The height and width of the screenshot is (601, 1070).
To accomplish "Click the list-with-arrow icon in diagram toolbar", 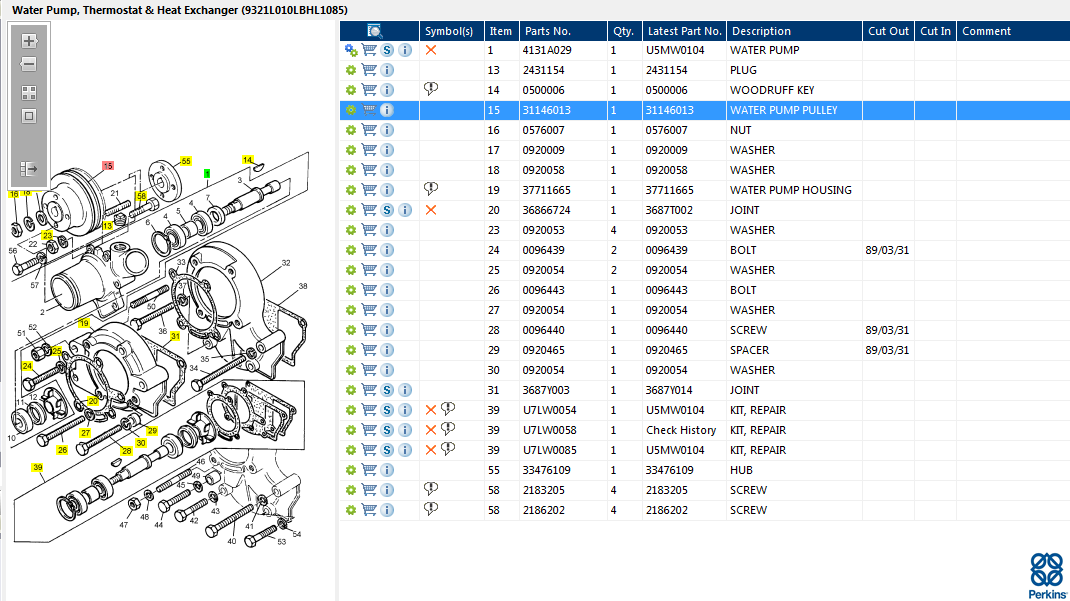I will (x=29, y=168).
